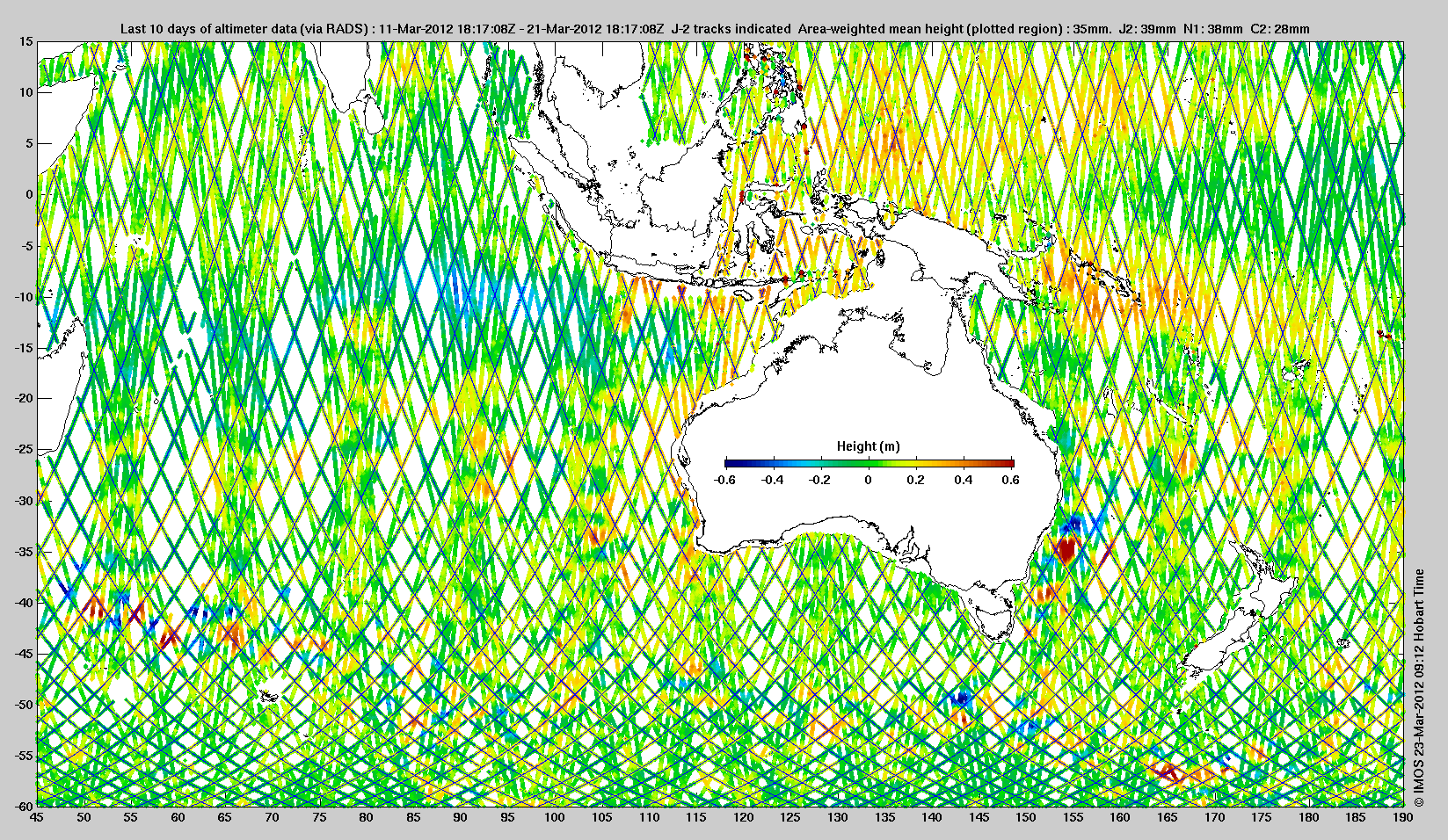Click the 'J-2 tracks indicated' title text

[731, 29]
